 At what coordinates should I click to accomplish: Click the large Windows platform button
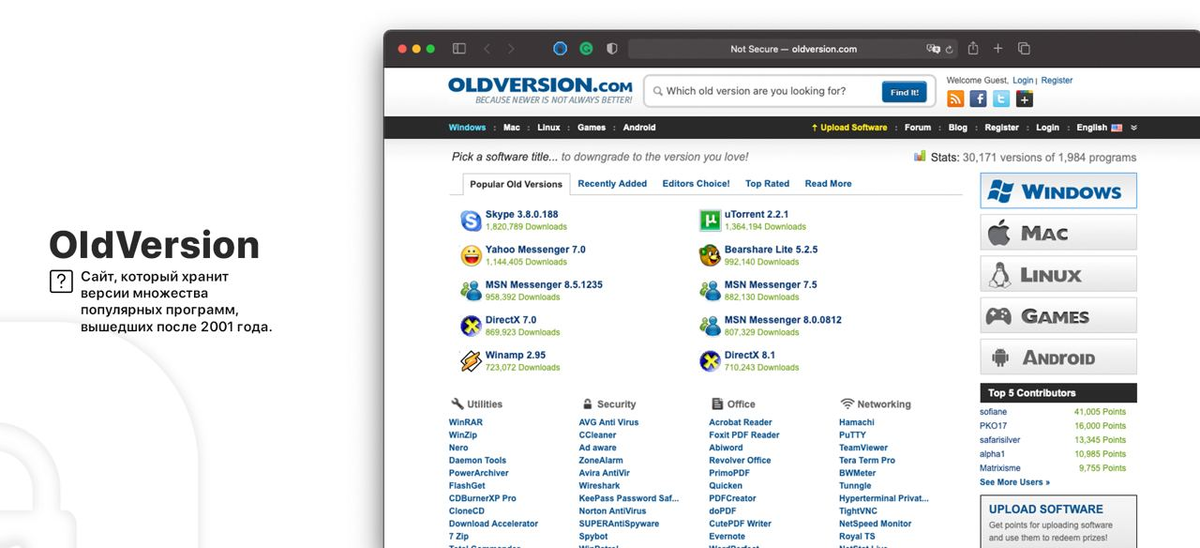pos(1058,191)
